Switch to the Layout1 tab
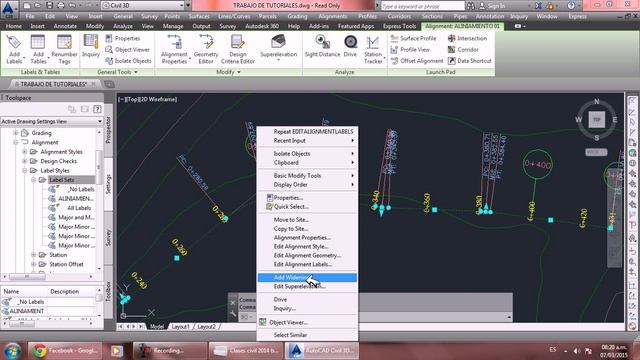The width and height of the screenshot is (640, 360). coord(180,327)
